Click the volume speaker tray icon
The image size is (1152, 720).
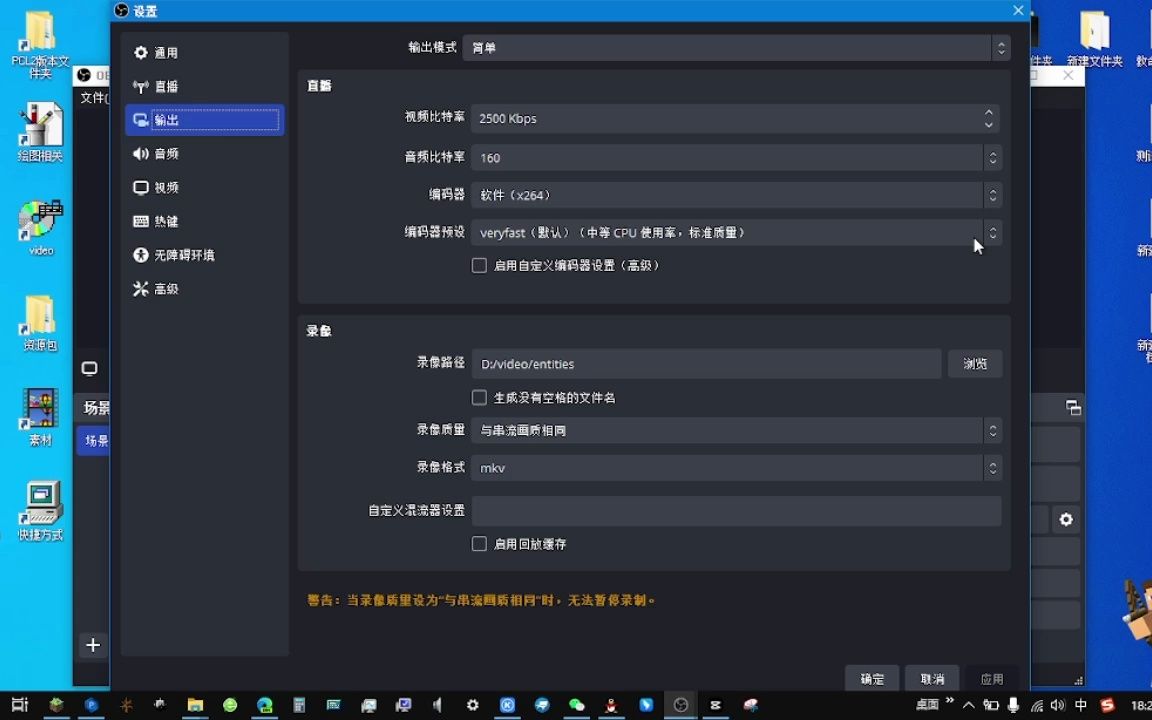[x=1058, y=705]
